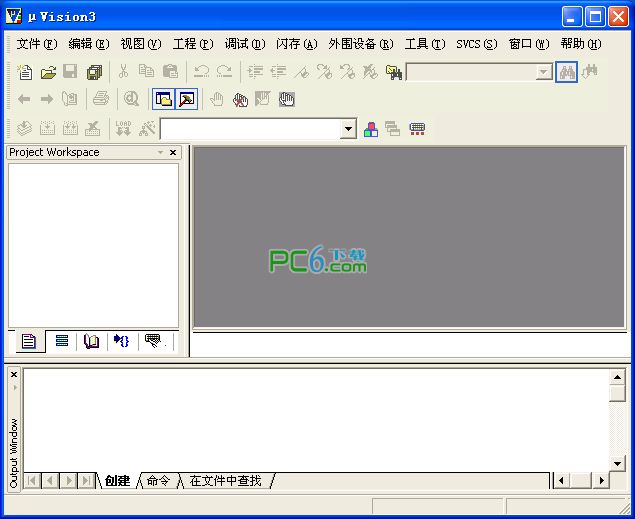
Task: Close the Project Workspace panel
Action: pos(173,153)
